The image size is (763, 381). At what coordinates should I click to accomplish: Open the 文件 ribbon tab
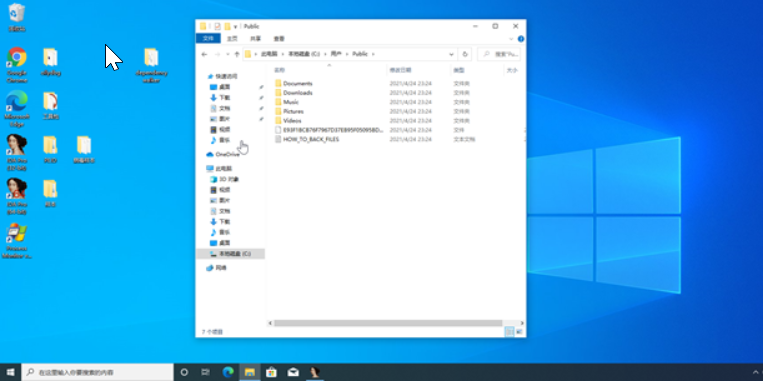click(x=208, y=38)
